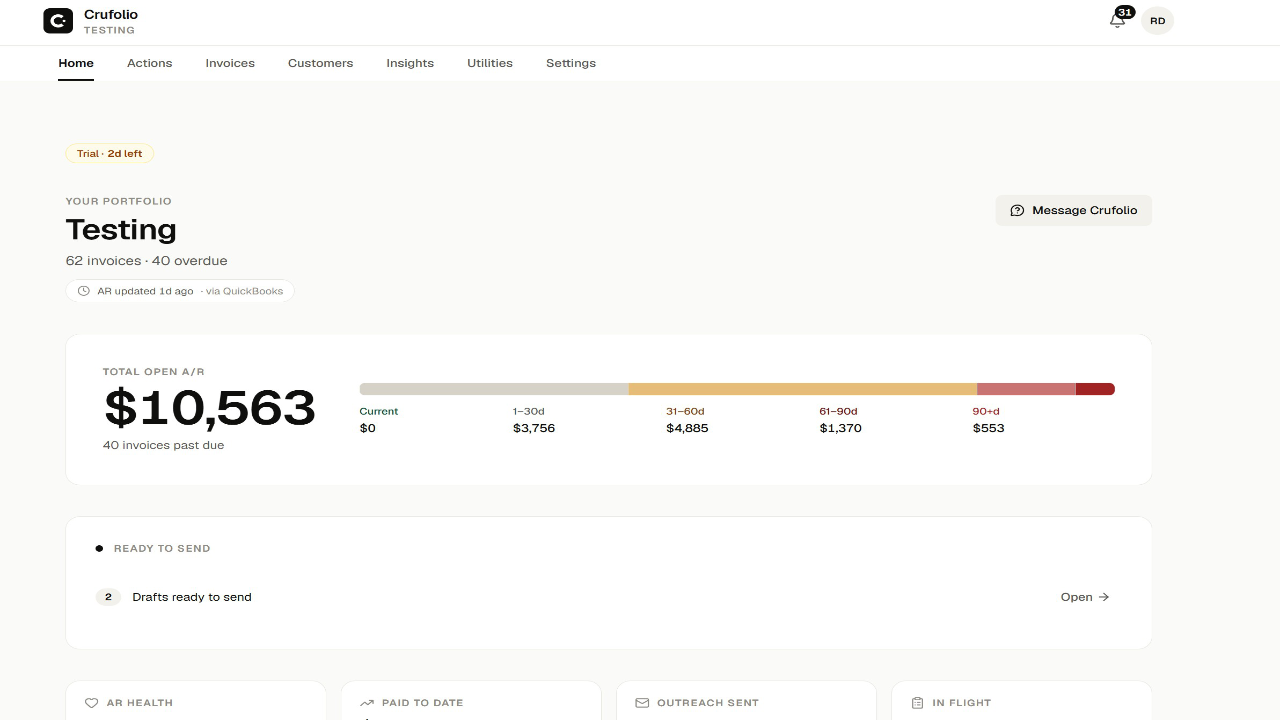View the Insights tab

click(x=410, y=63)
